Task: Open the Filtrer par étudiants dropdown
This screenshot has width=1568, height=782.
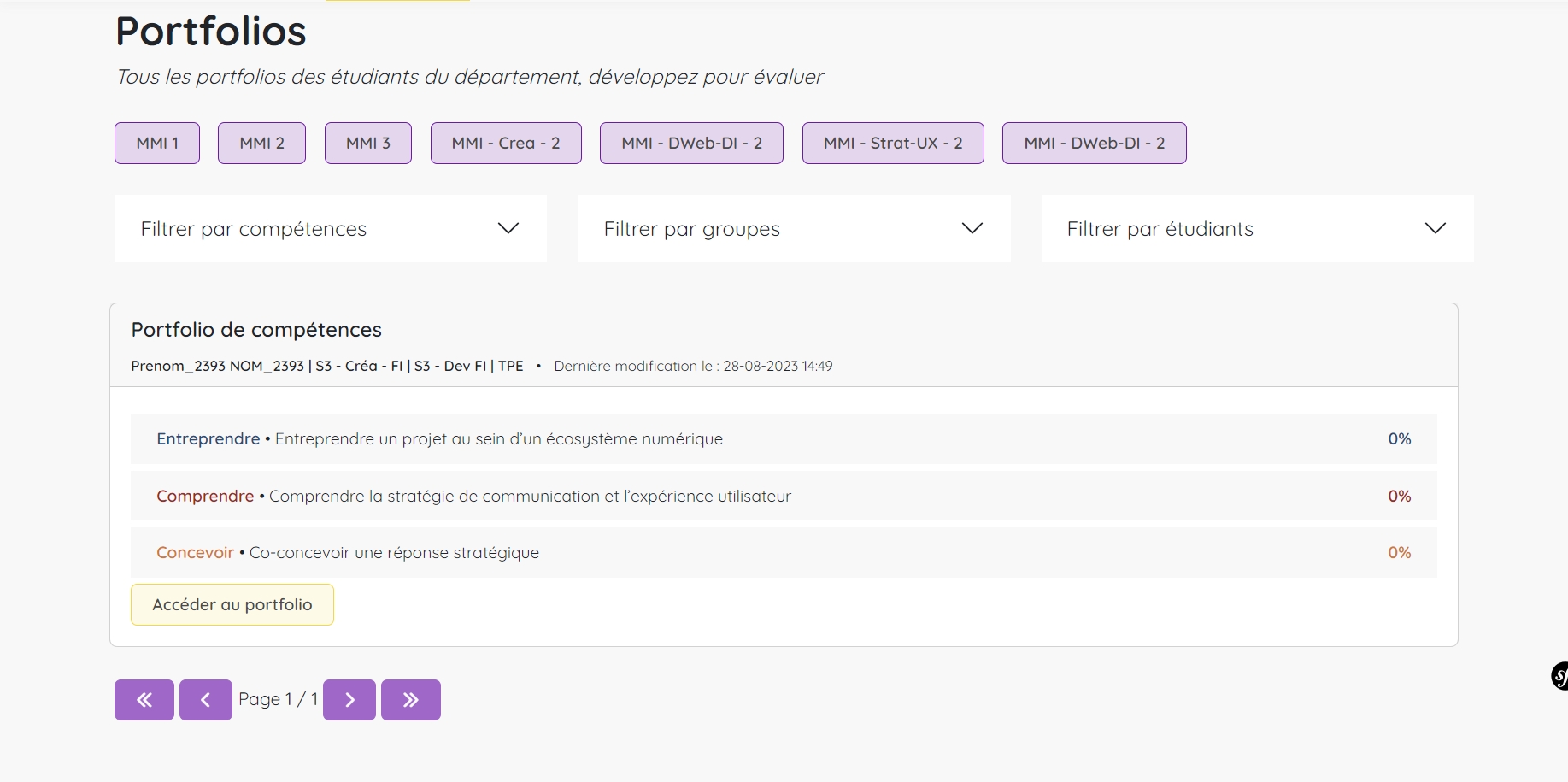Action: pyautogui.click(x=1256, y=228)
